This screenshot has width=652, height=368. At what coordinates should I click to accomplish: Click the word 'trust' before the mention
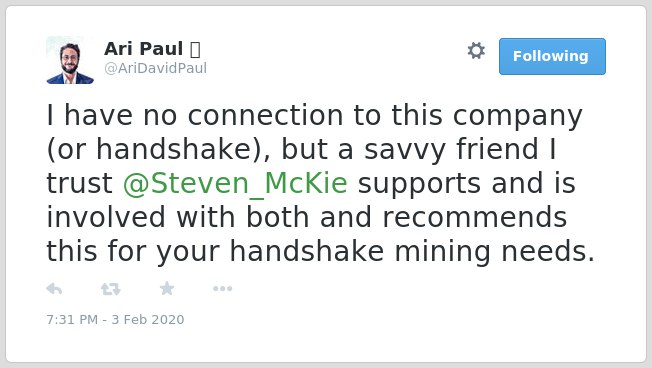click(79, 183)
